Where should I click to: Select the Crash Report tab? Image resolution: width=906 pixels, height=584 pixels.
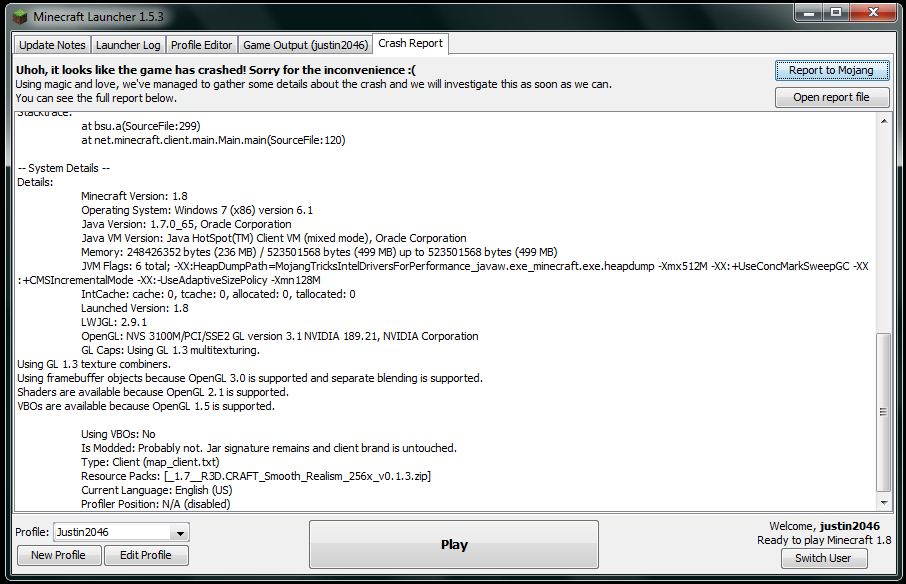point(410,43)
